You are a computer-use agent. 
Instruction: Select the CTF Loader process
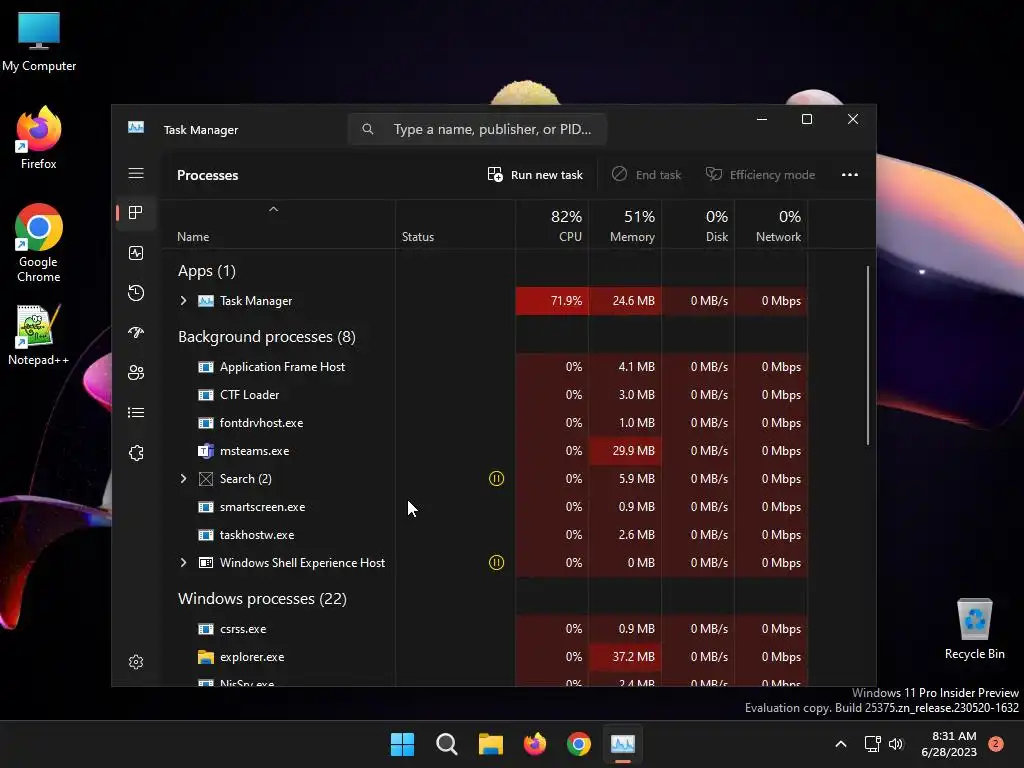[485, 394]
